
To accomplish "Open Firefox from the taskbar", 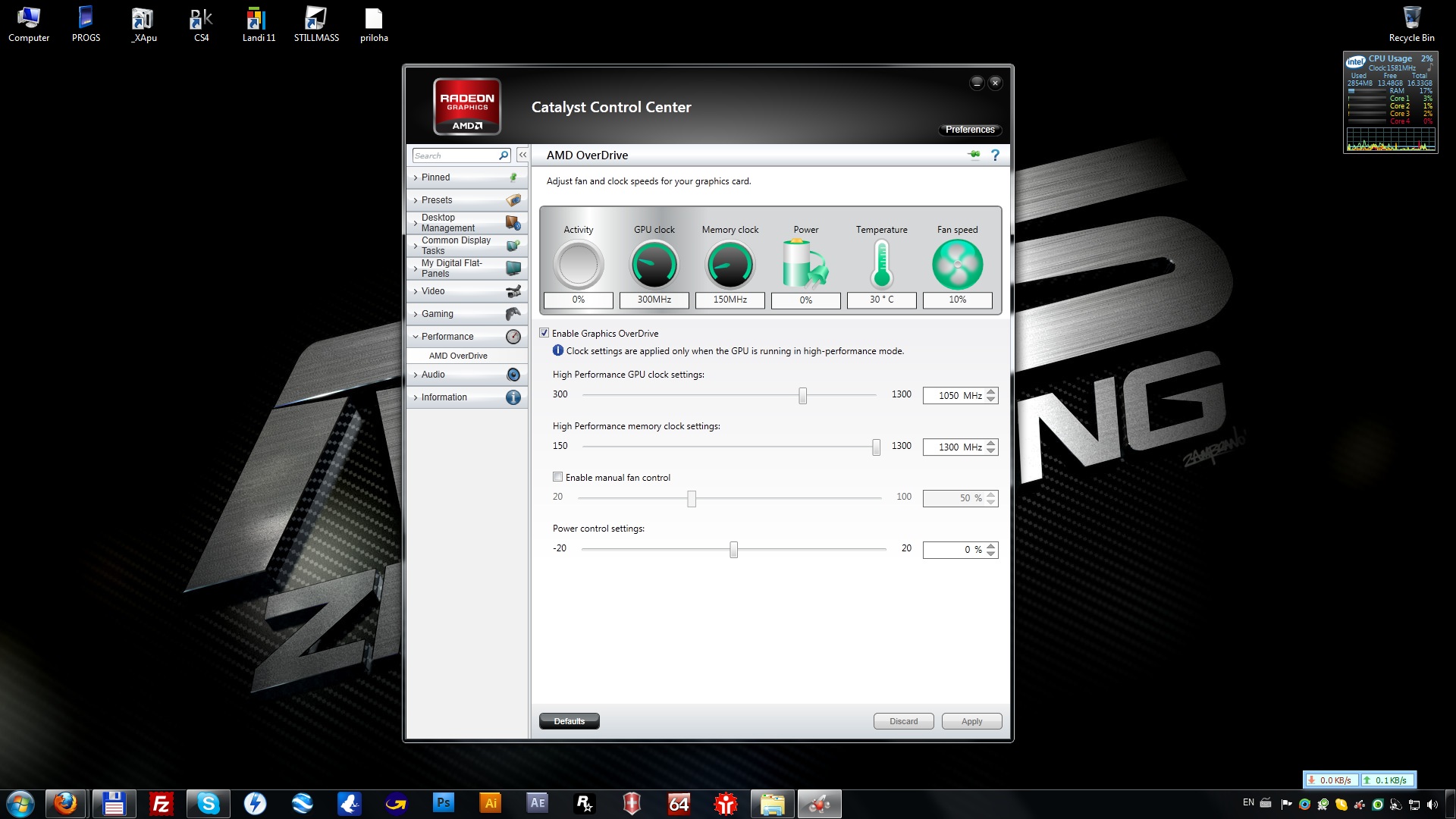I will pyautogui.click(x=66, y=803).
